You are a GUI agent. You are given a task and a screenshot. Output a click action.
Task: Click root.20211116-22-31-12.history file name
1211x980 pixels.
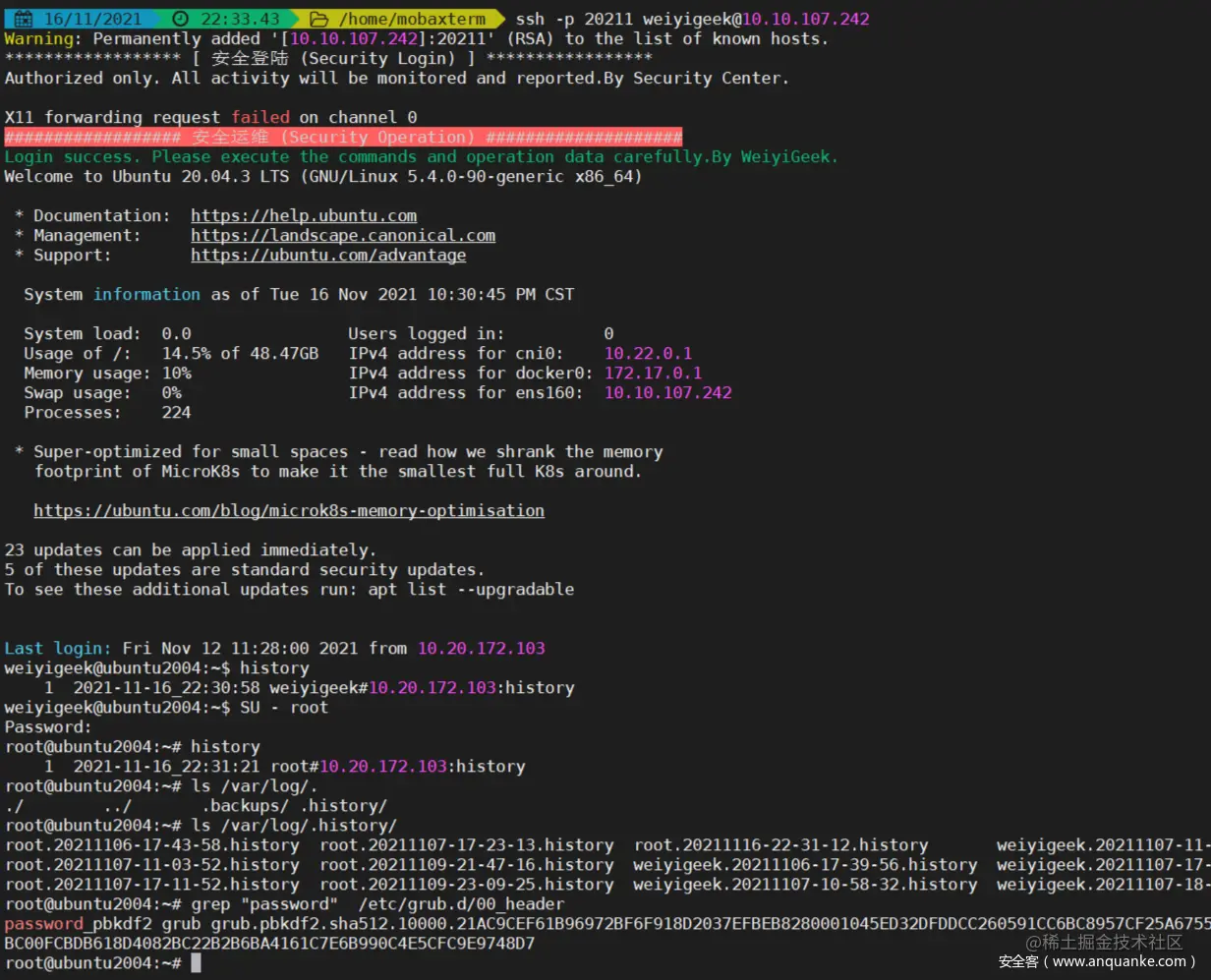point(780,844)
